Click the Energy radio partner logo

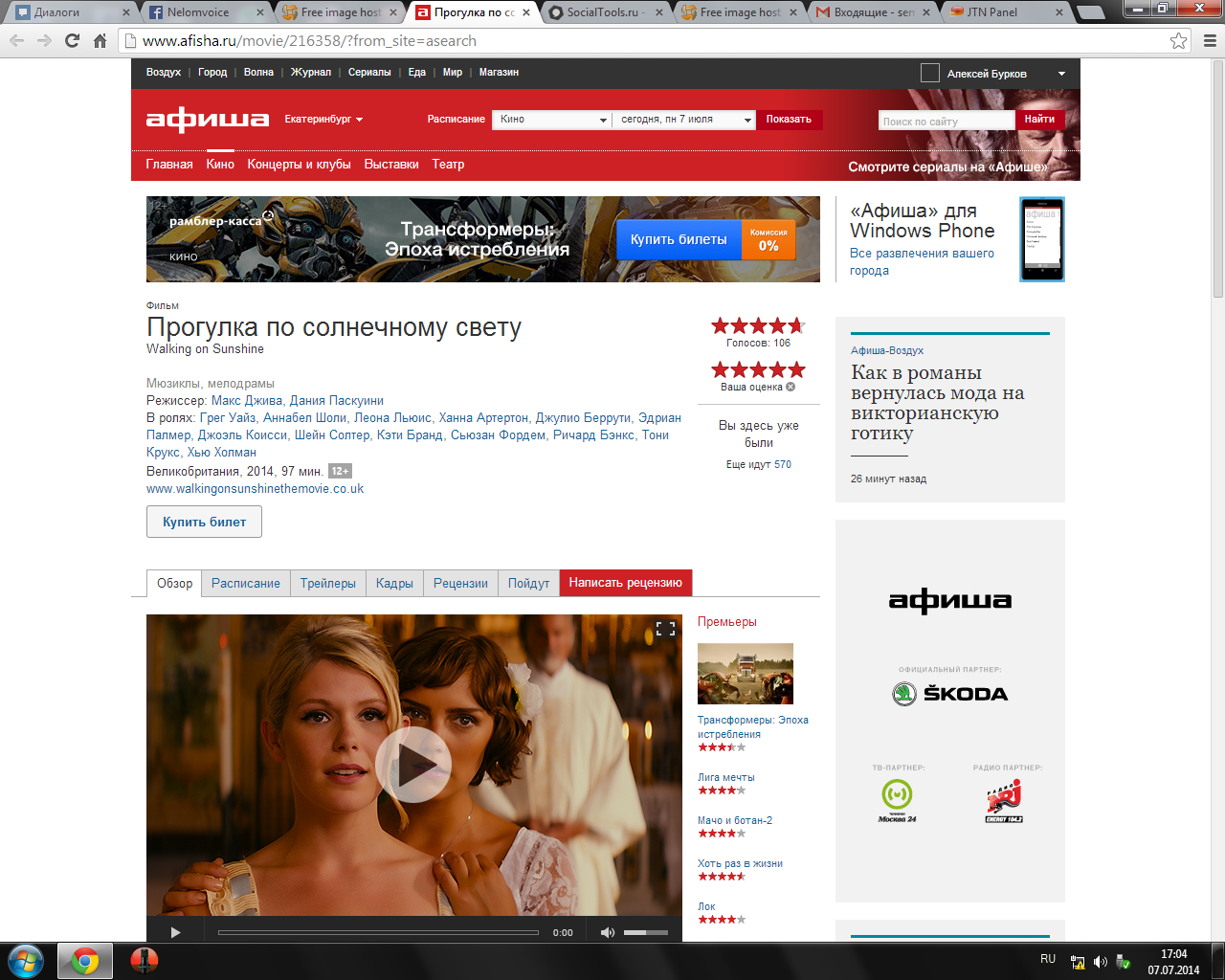pos(1004,801)
